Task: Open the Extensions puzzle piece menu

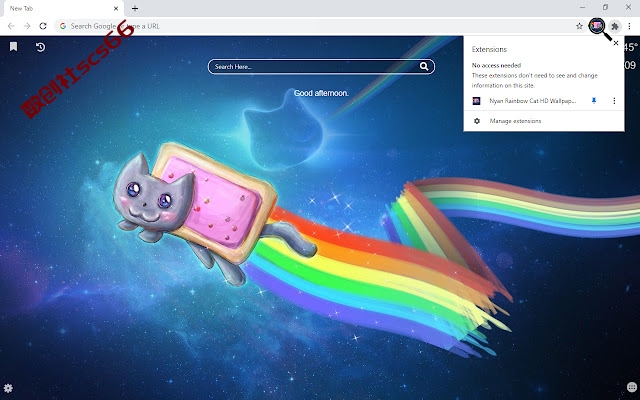Action: pos(615,27)
